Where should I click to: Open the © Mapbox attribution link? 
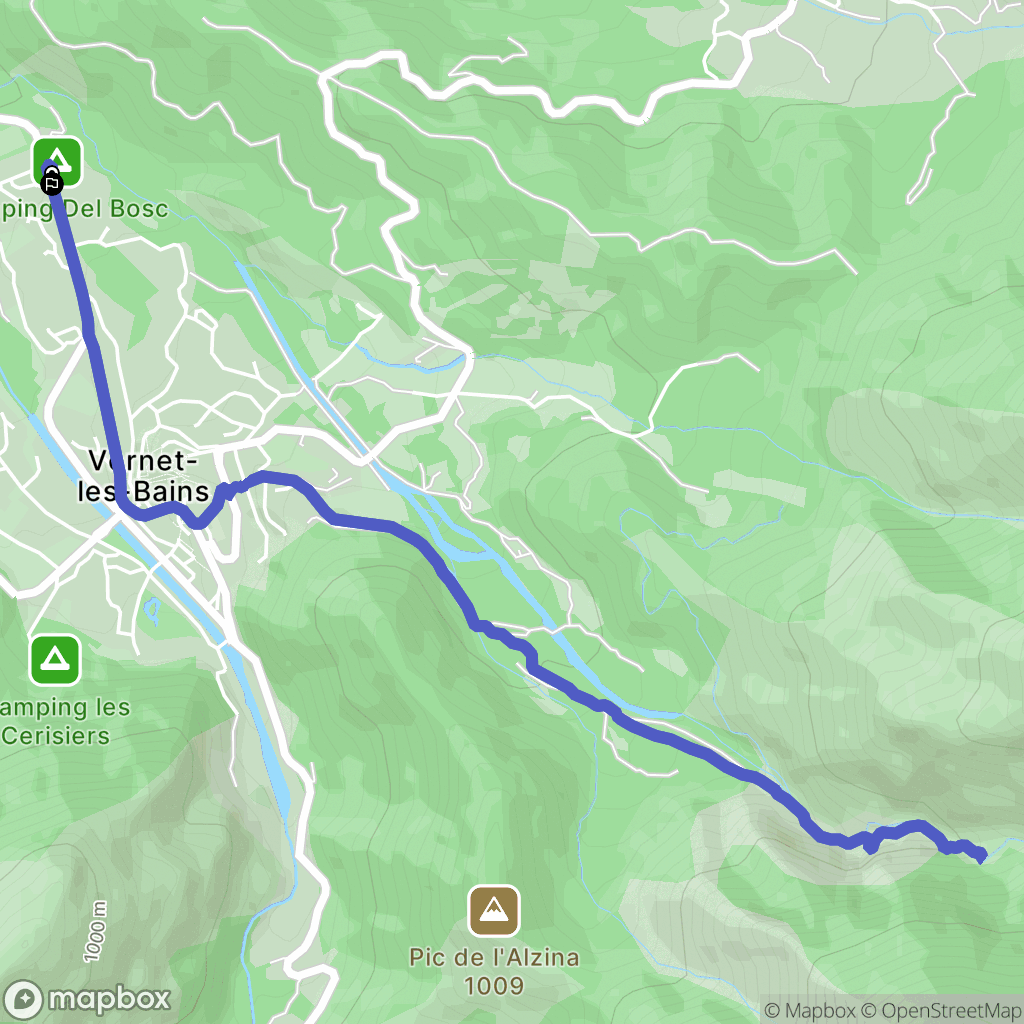810,1010
